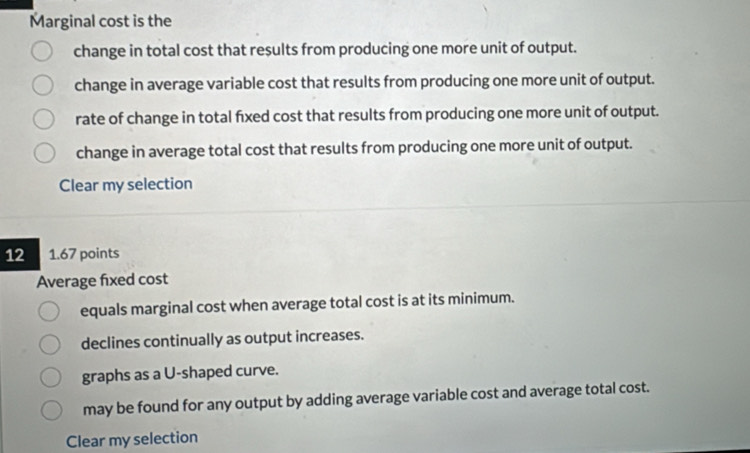Click answer text 'change in total cost that results'
The image size is (750, 453).
(325, 48)
